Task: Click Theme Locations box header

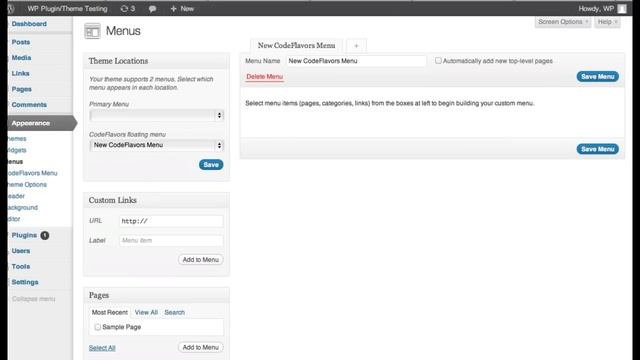Action: click(x=156, y=61)
